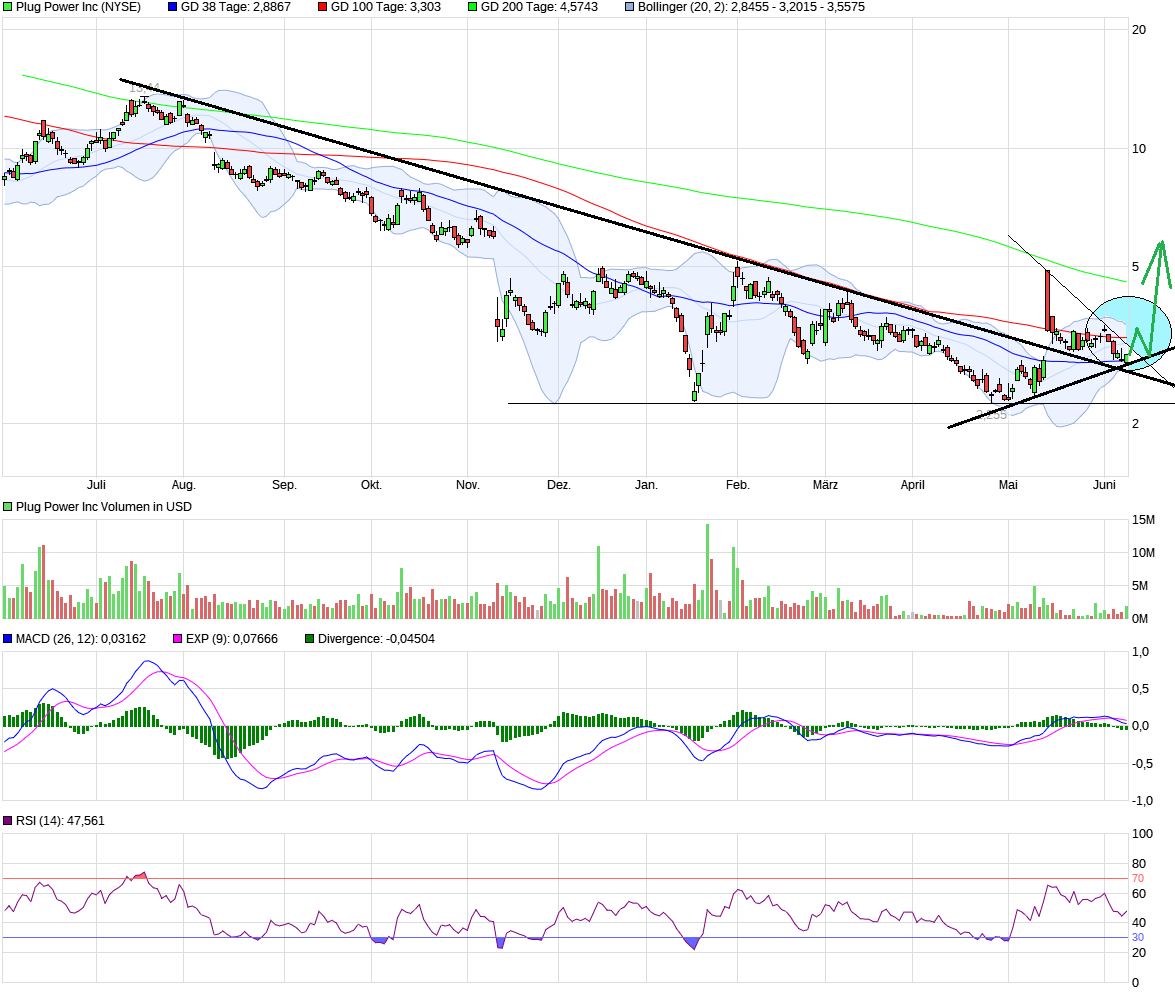The image size is (1175, 994).
Task: Click the RSI (14): 47,561 label
Action: (60, 821)
